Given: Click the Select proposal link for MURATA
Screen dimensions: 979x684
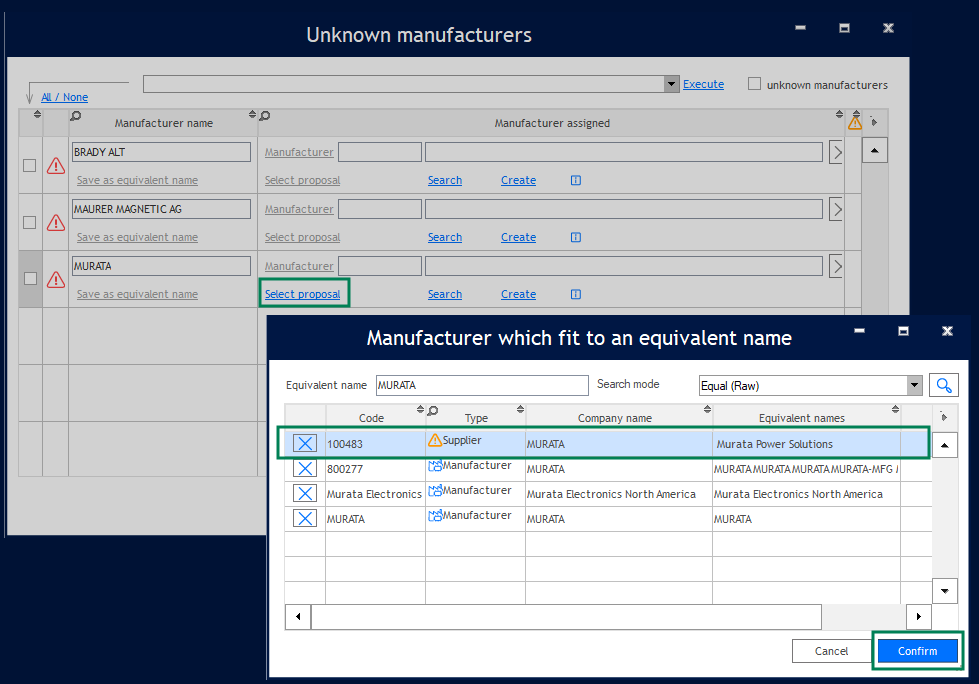Looking at the screenshot, I should [x=302, y=294].
